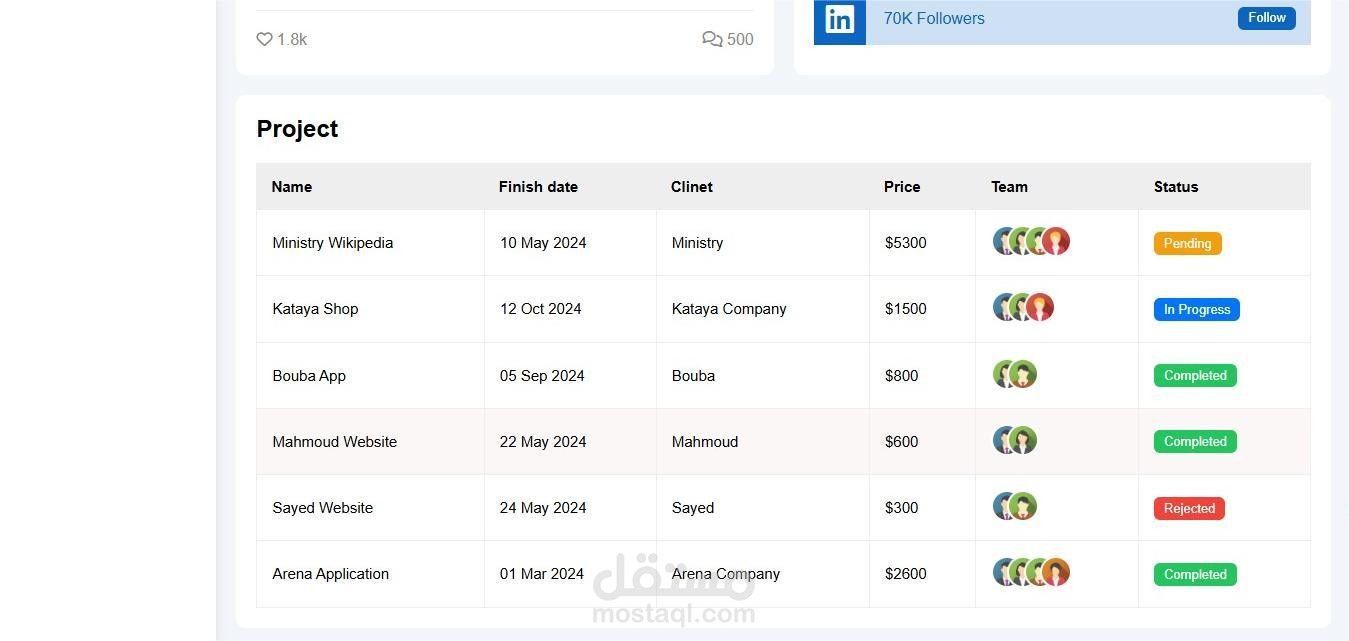Click the first team avatar in Sayed Website row
This screenshot has width=1349, height=641.
point(1004,506)
